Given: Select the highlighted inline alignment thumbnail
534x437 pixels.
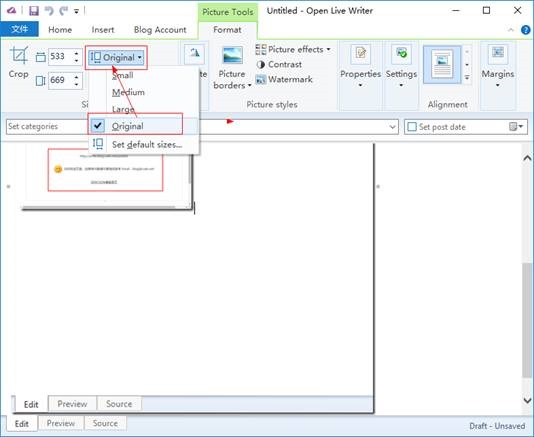Looking at the screenshot, I should (442, 65).
